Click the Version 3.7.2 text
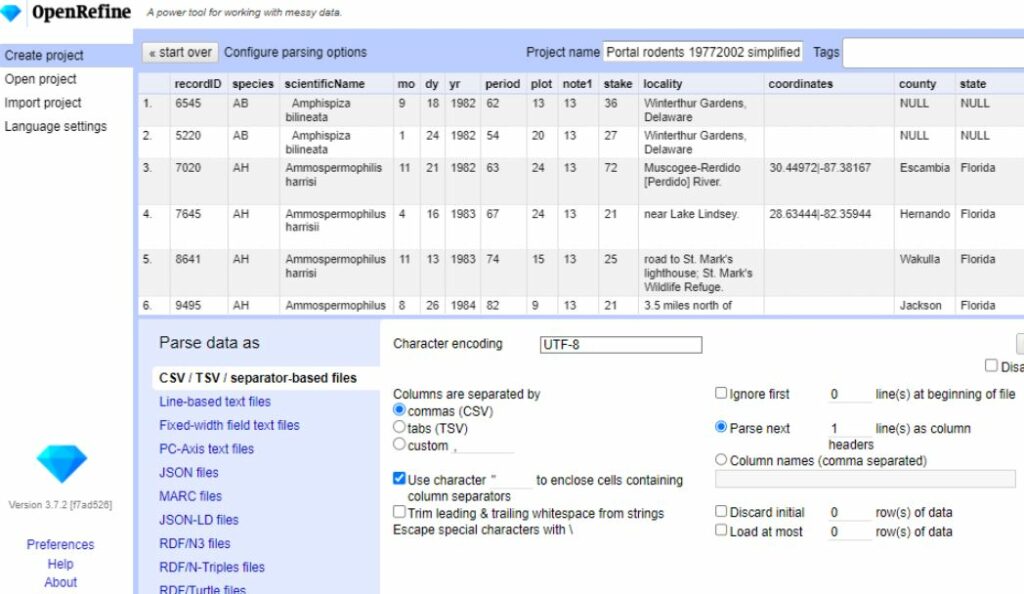Viewport: 1024px width, 594px height. coord(60,505)
